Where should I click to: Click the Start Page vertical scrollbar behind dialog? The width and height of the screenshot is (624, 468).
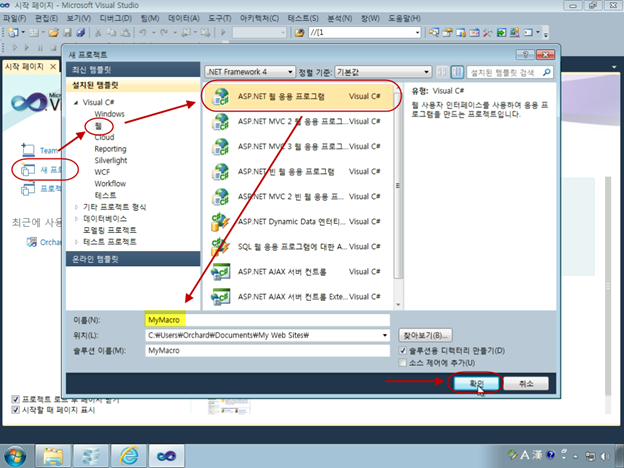(608, 286)
